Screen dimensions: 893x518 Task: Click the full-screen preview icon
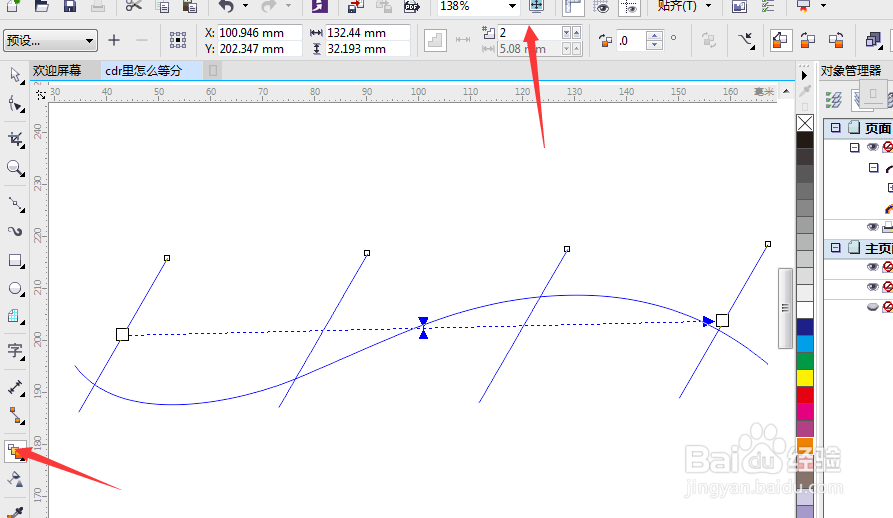click(536, 6)
